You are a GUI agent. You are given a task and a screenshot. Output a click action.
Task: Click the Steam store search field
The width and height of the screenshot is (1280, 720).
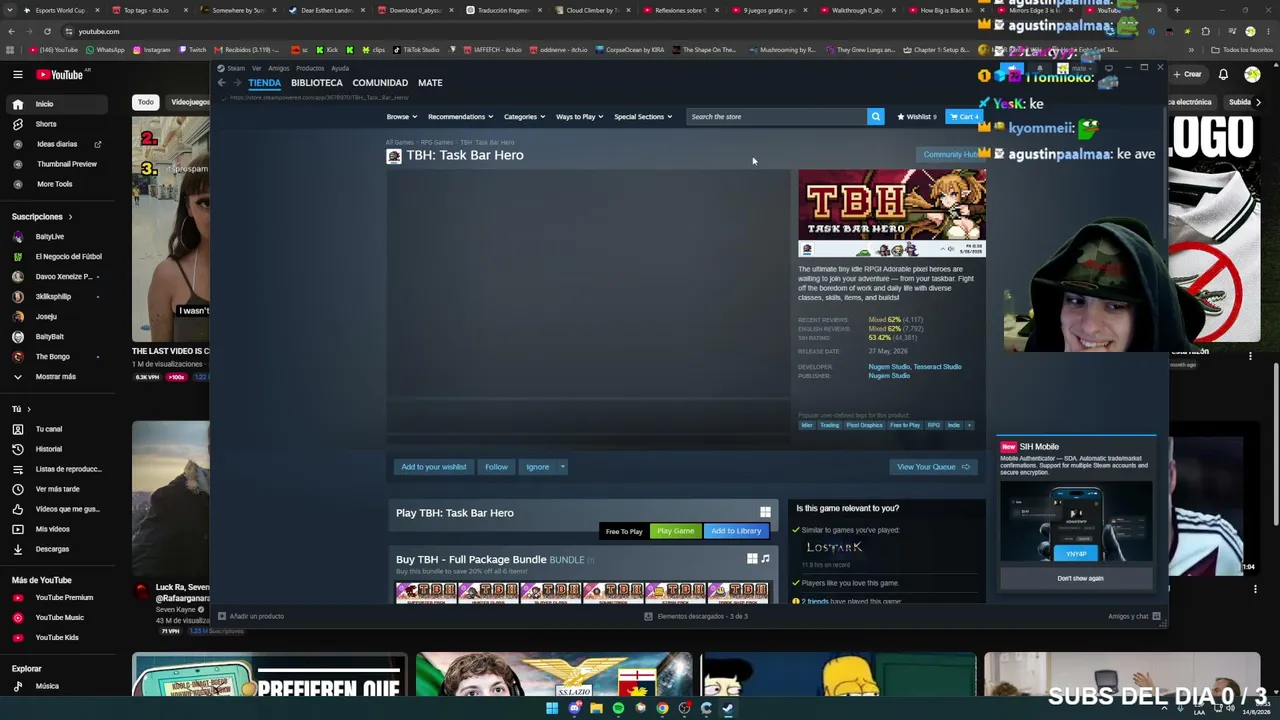(x=776, y=117)
